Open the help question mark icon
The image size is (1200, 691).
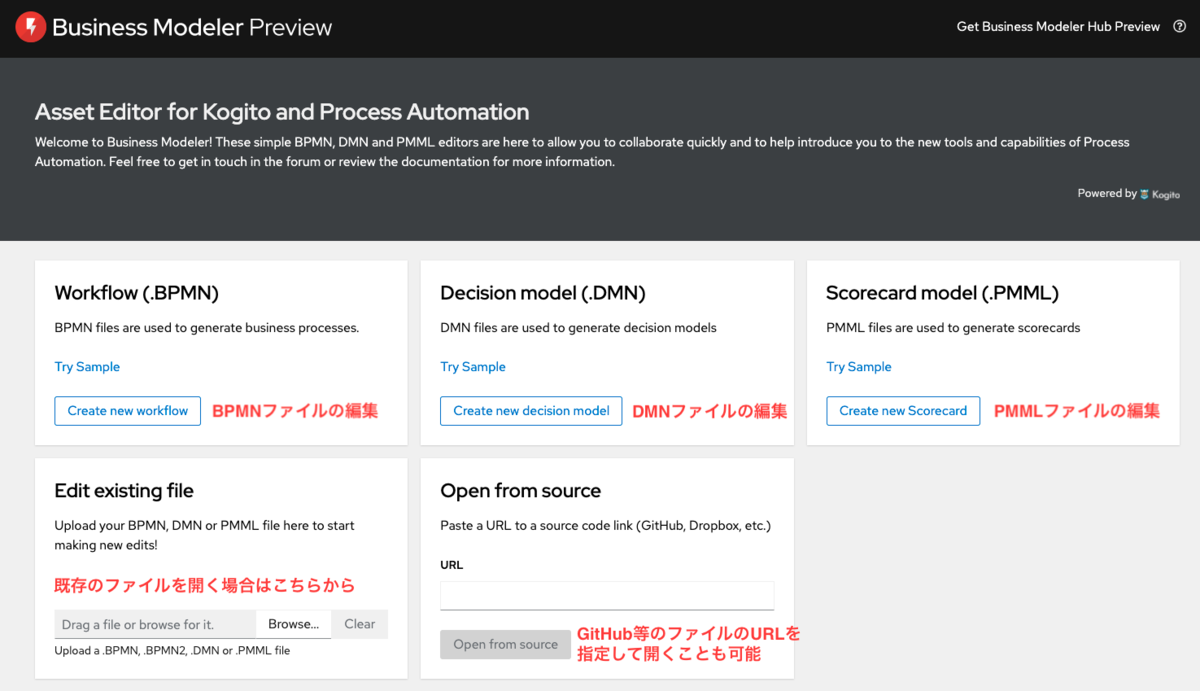click(x=1179, y=27)
